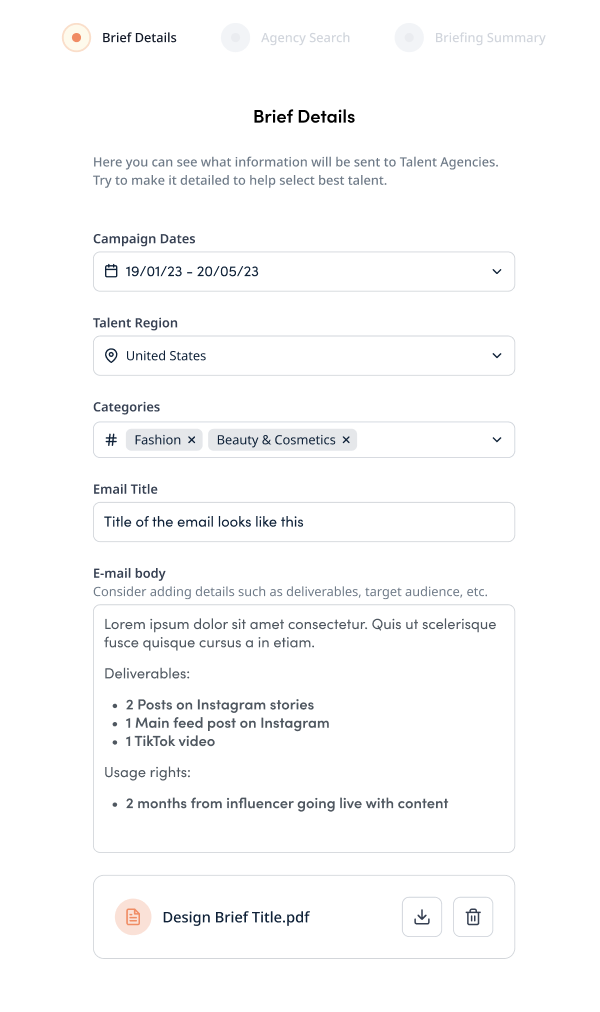600x1012 pixels.
Task: Select the Agency Search step circle
Action: point(235,38)
